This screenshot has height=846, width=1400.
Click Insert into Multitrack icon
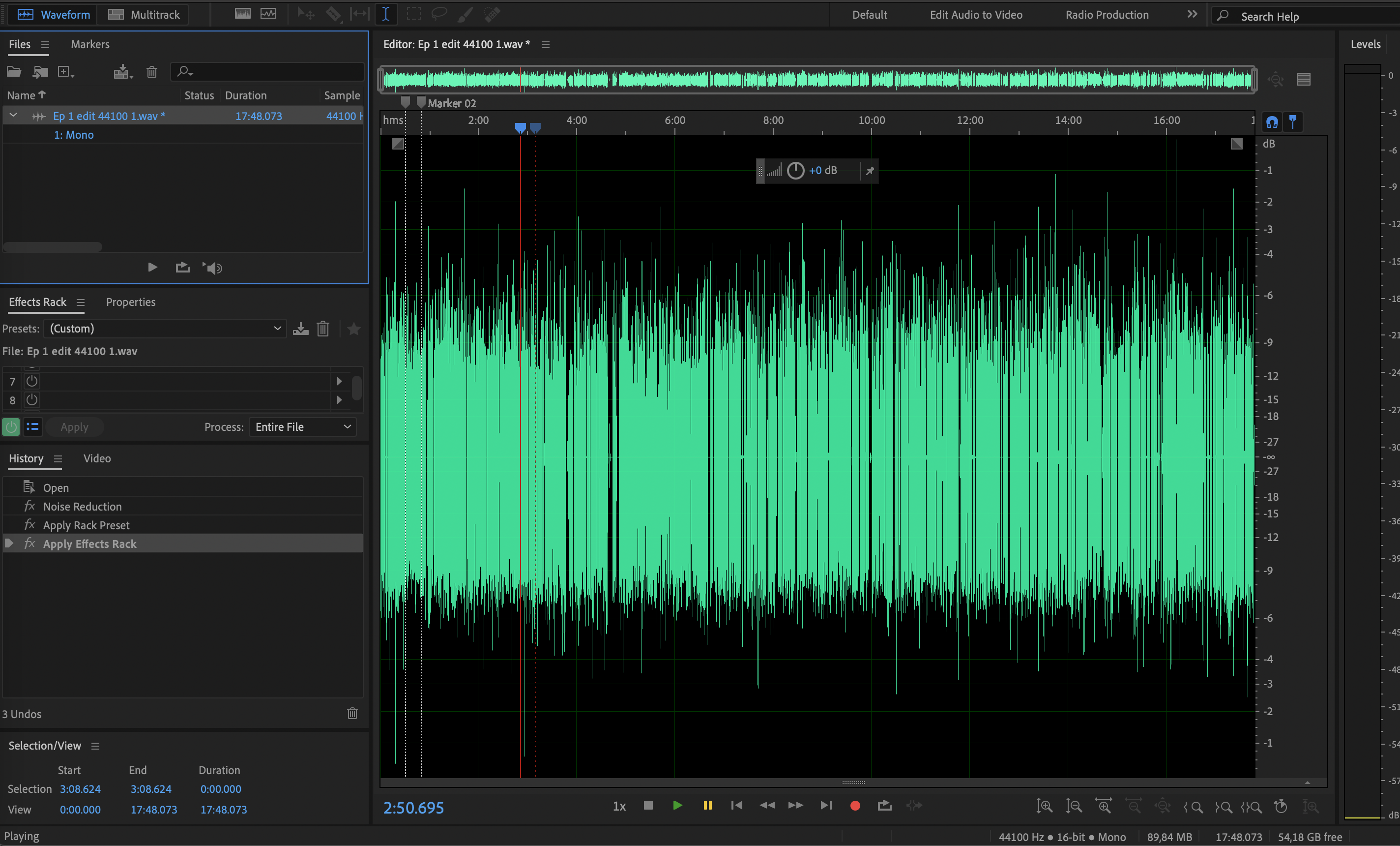[x=122, y=72]
